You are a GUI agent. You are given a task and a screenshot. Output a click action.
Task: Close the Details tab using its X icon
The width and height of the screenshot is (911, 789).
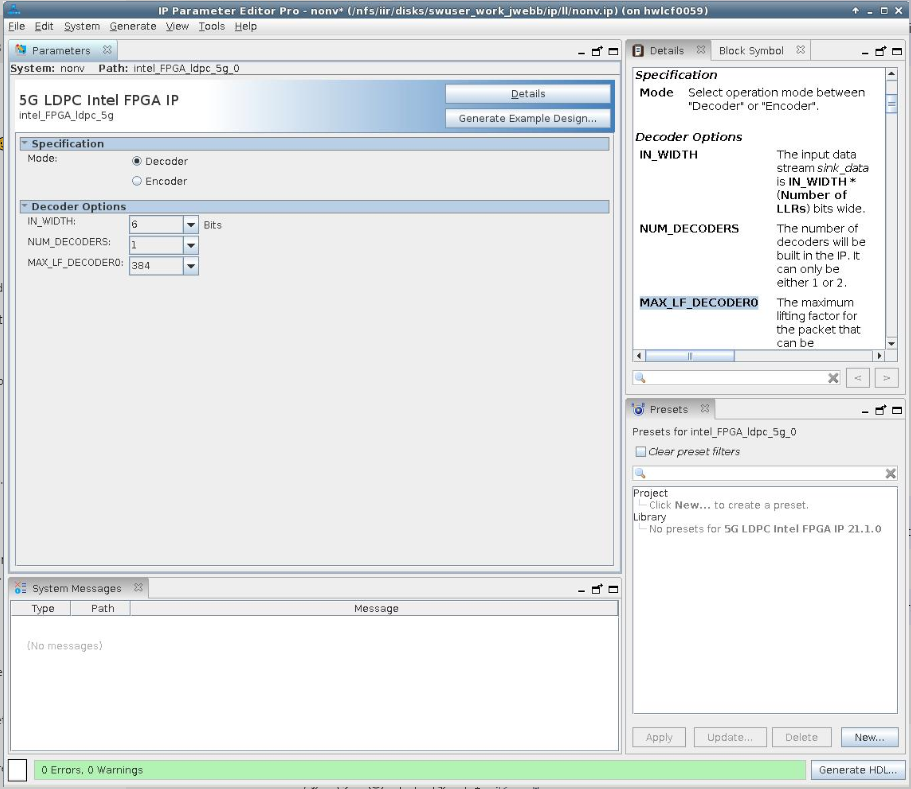tap(700, 50)
